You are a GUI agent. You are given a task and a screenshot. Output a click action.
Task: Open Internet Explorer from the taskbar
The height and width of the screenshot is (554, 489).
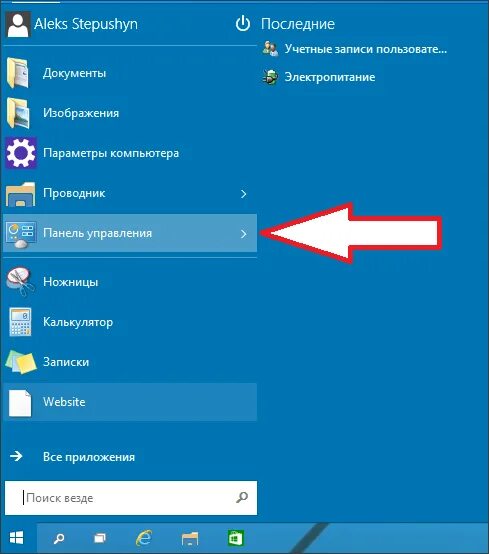coord(144,538)
